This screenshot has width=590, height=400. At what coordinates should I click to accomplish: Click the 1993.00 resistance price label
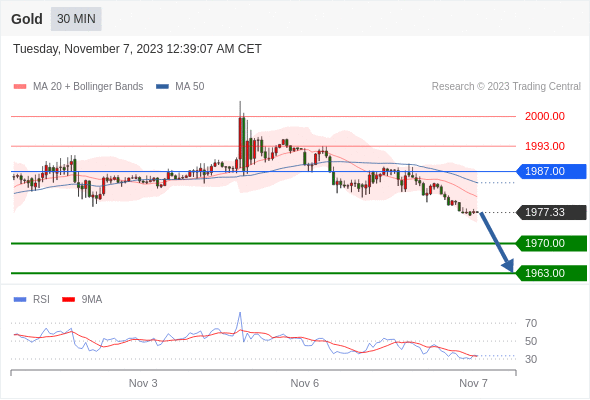coord(545,146)
